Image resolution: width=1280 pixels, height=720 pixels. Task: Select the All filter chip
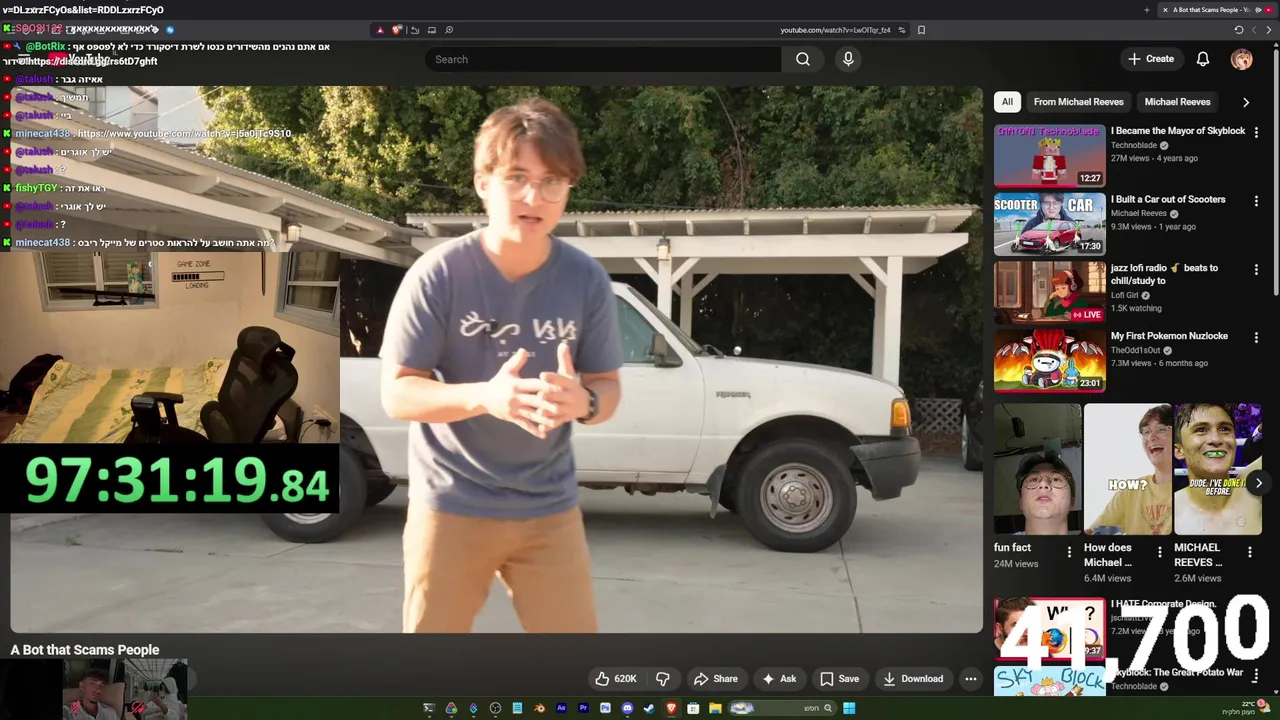pyautogui.click(x=1007, y=102)
